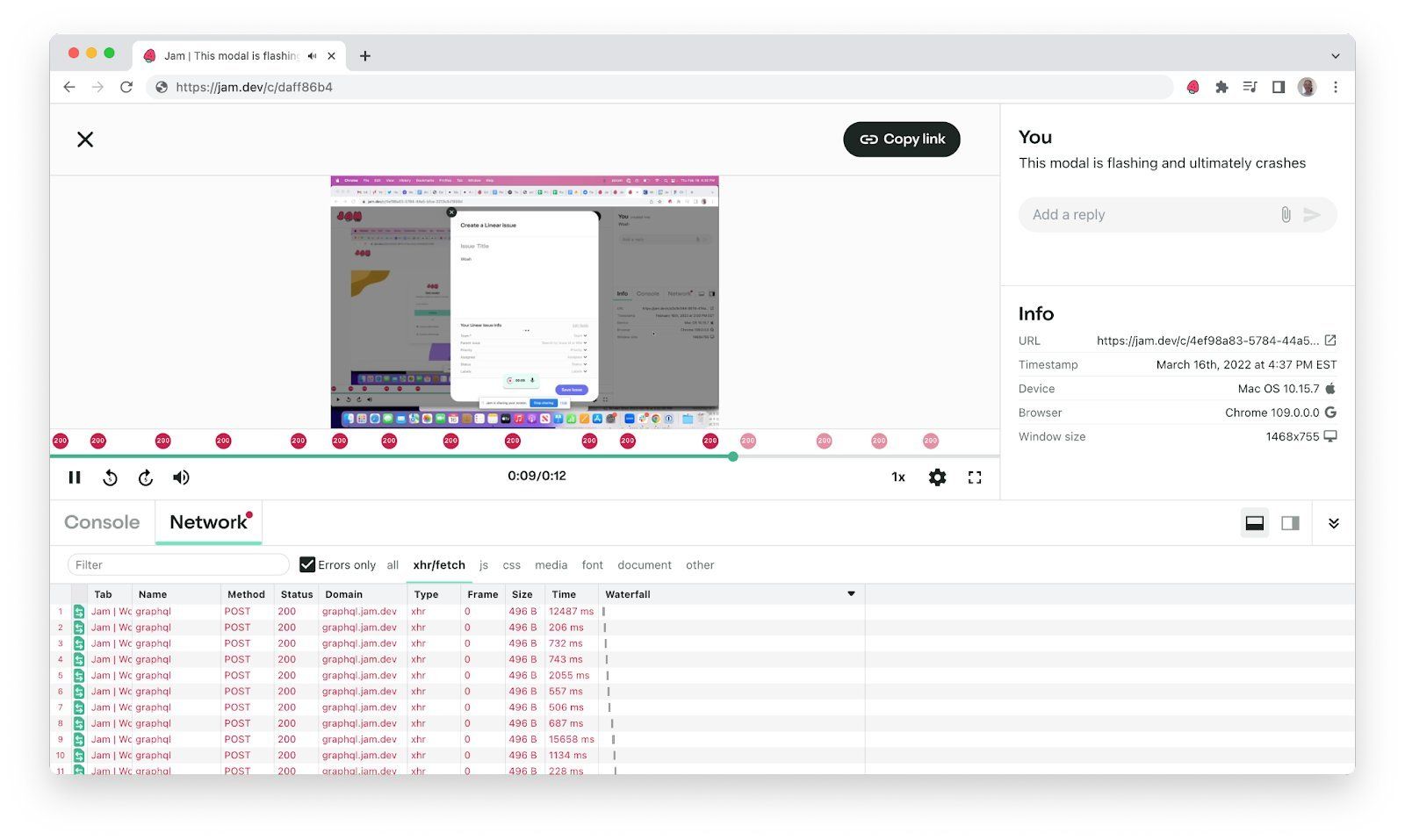Image resolution: width=1405 pixels, height=840 pixels.
Task: Click the Copy link button
Action: pyautogui.click(x=902, y=140)
